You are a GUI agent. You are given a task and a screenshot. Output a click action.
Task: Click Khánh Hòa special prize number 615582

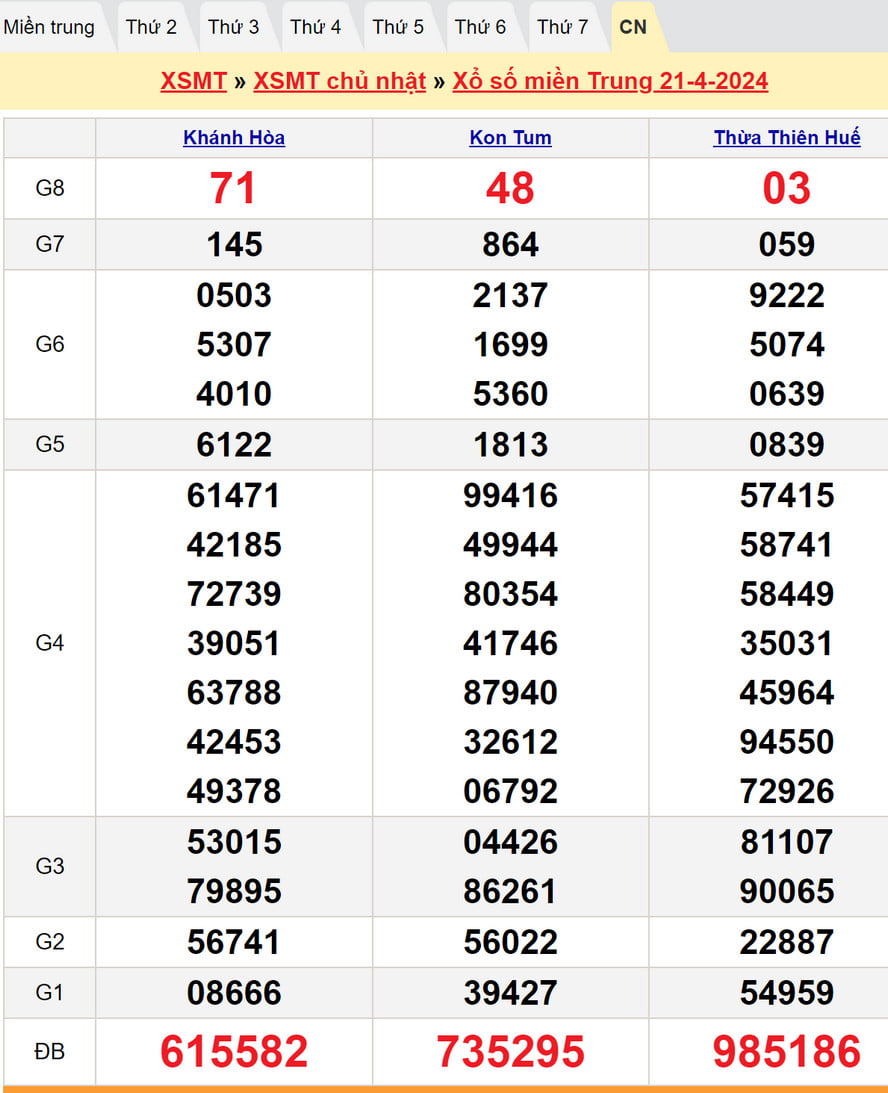[234, 1052]
